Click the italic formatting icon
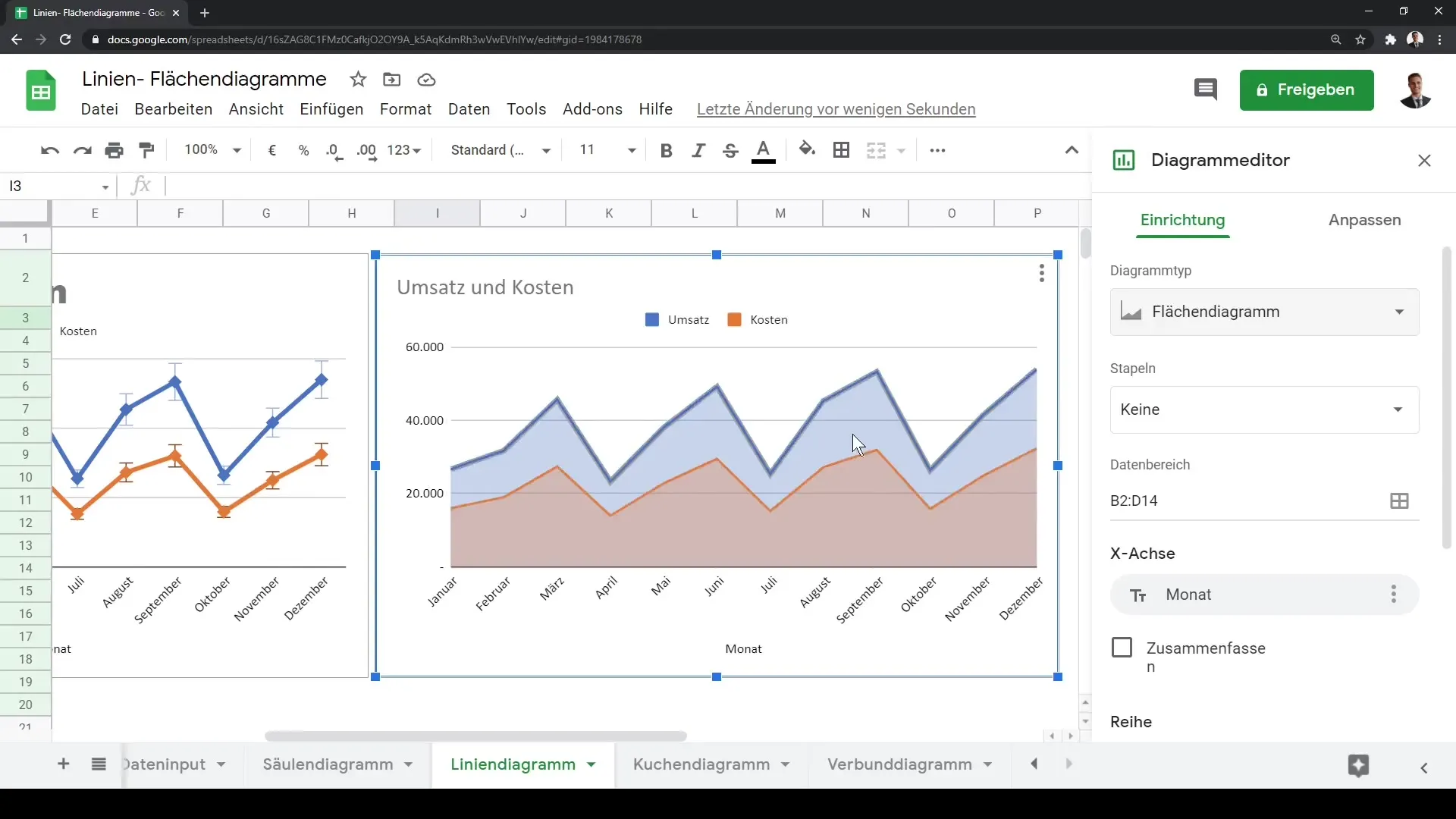This screenshot has height=819, width=1456. [697, 150]
